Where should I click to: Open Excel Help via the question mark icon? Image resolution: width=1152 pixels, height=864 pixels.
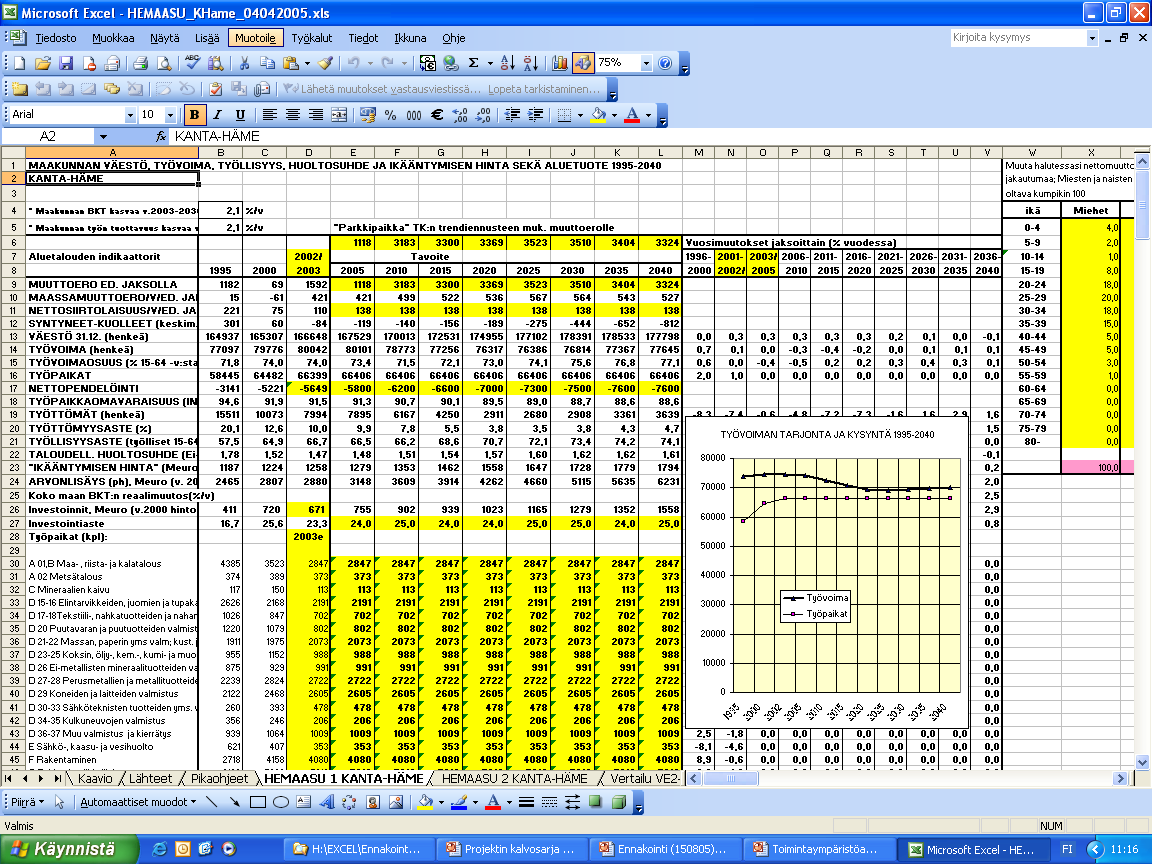coord(666,64)
